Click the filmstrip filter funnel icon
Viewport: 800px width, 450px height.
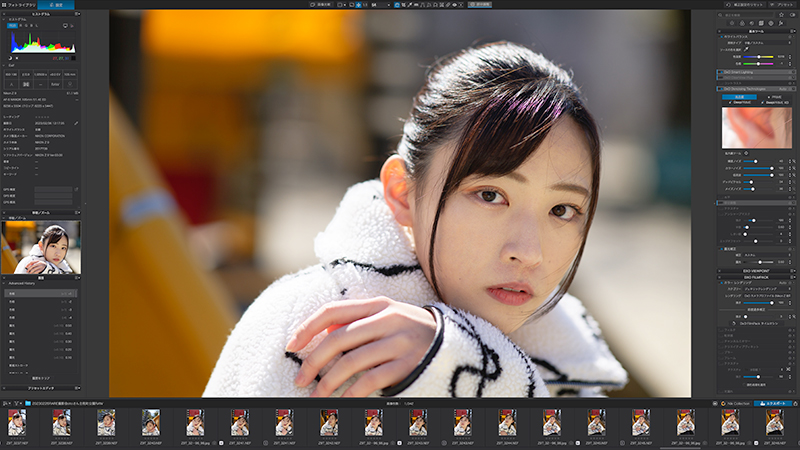point(16,403)
